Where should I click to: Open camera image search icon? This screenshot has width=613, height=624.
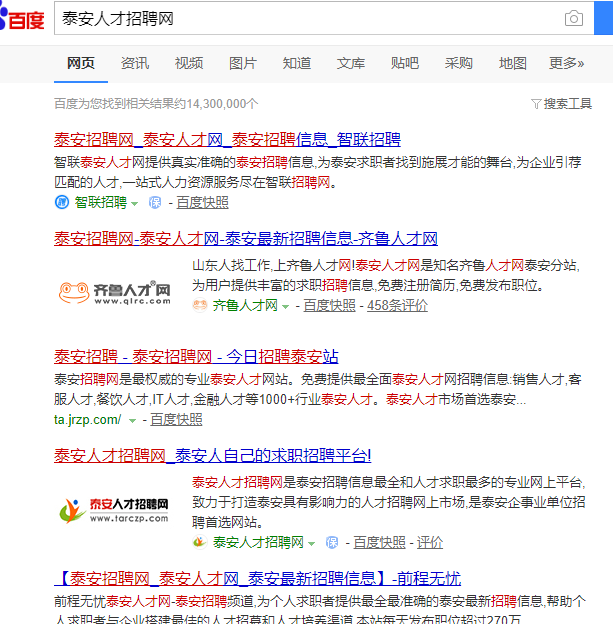click(574, 18)
